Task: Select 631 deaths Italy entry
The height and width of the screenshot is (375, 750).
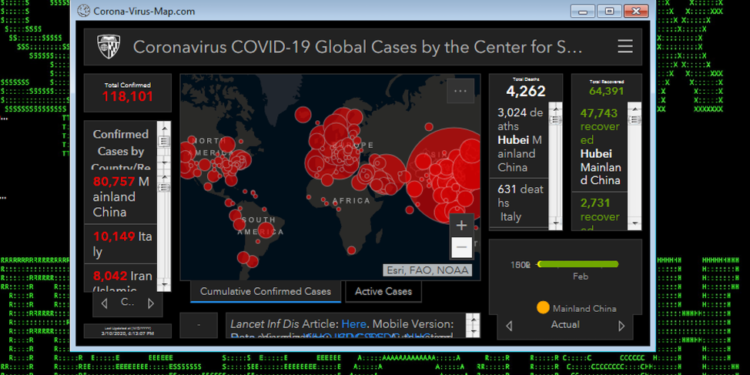Action: click(x=519, y=203)
